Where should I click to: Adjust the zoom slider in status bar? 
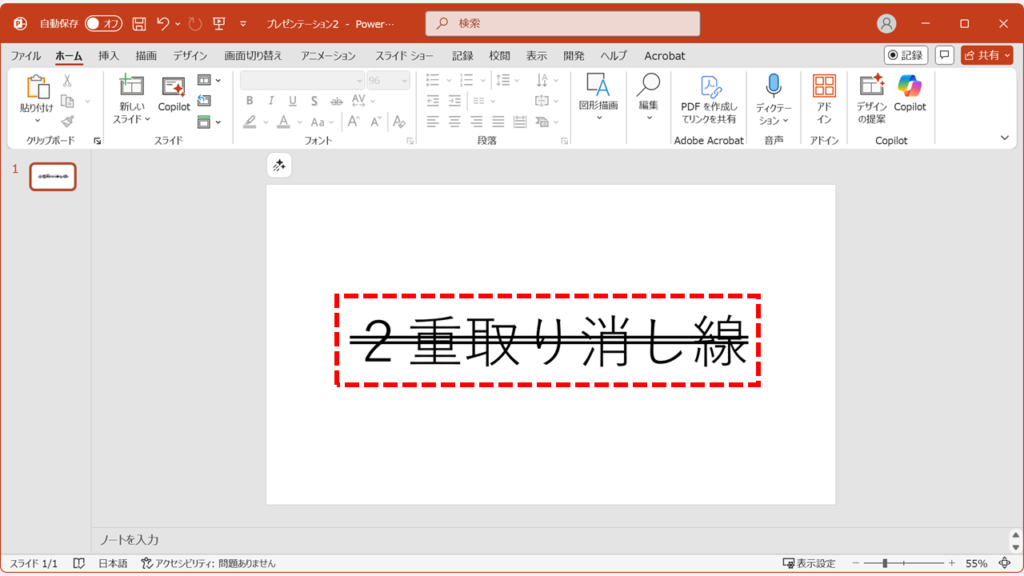click(x=886, y=564)
